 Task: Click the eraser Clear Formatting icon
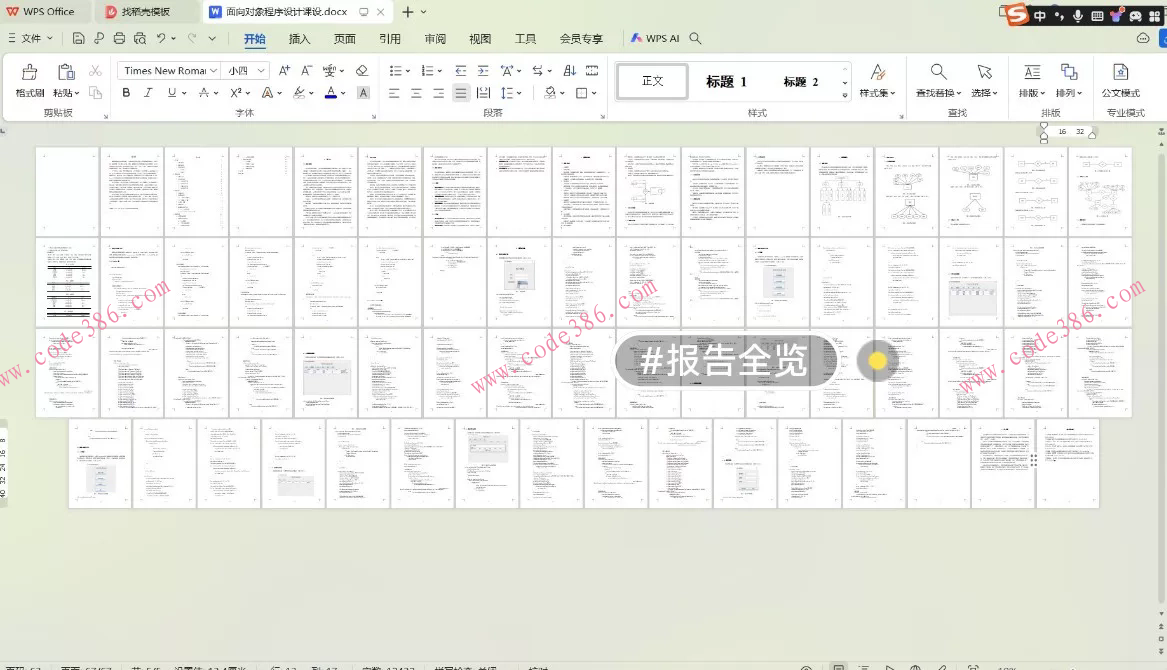(x=362, y=71)
